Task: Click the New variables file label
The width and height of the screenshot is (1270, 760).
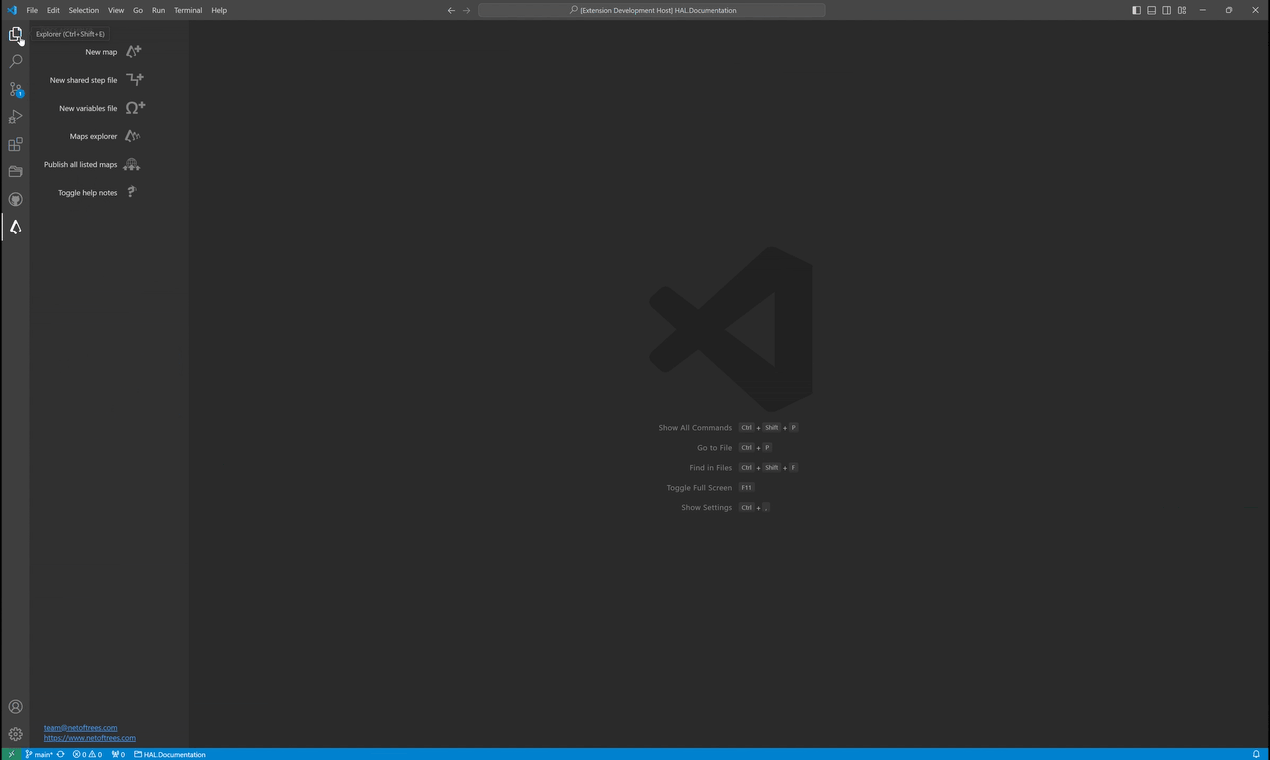Action: [88, 108]
